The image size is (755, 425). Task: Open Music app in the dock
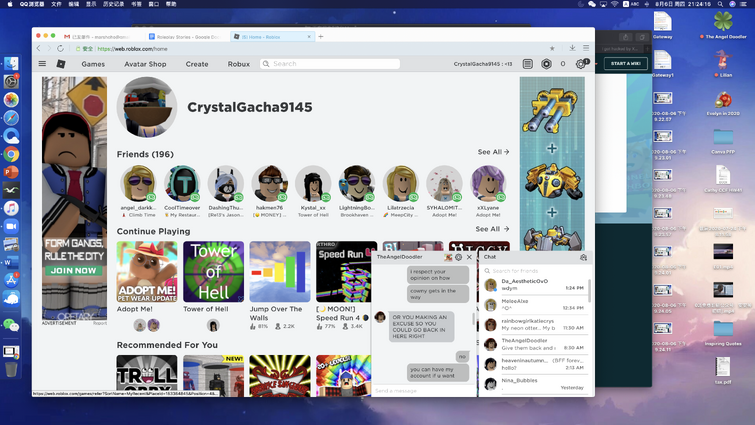coord(11,208)
